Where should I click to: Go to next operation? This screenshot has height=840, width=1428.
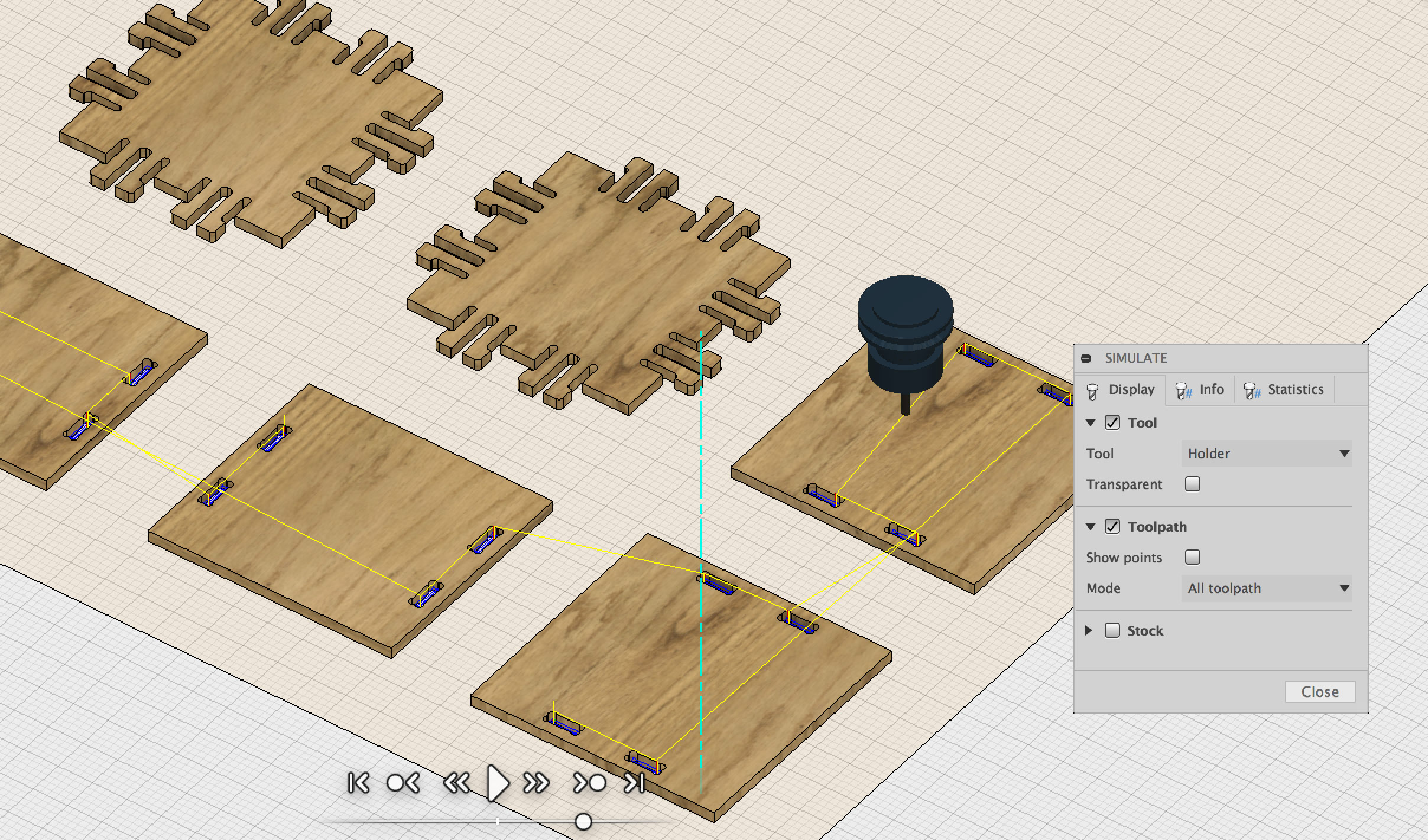click(x=590, y=783)
